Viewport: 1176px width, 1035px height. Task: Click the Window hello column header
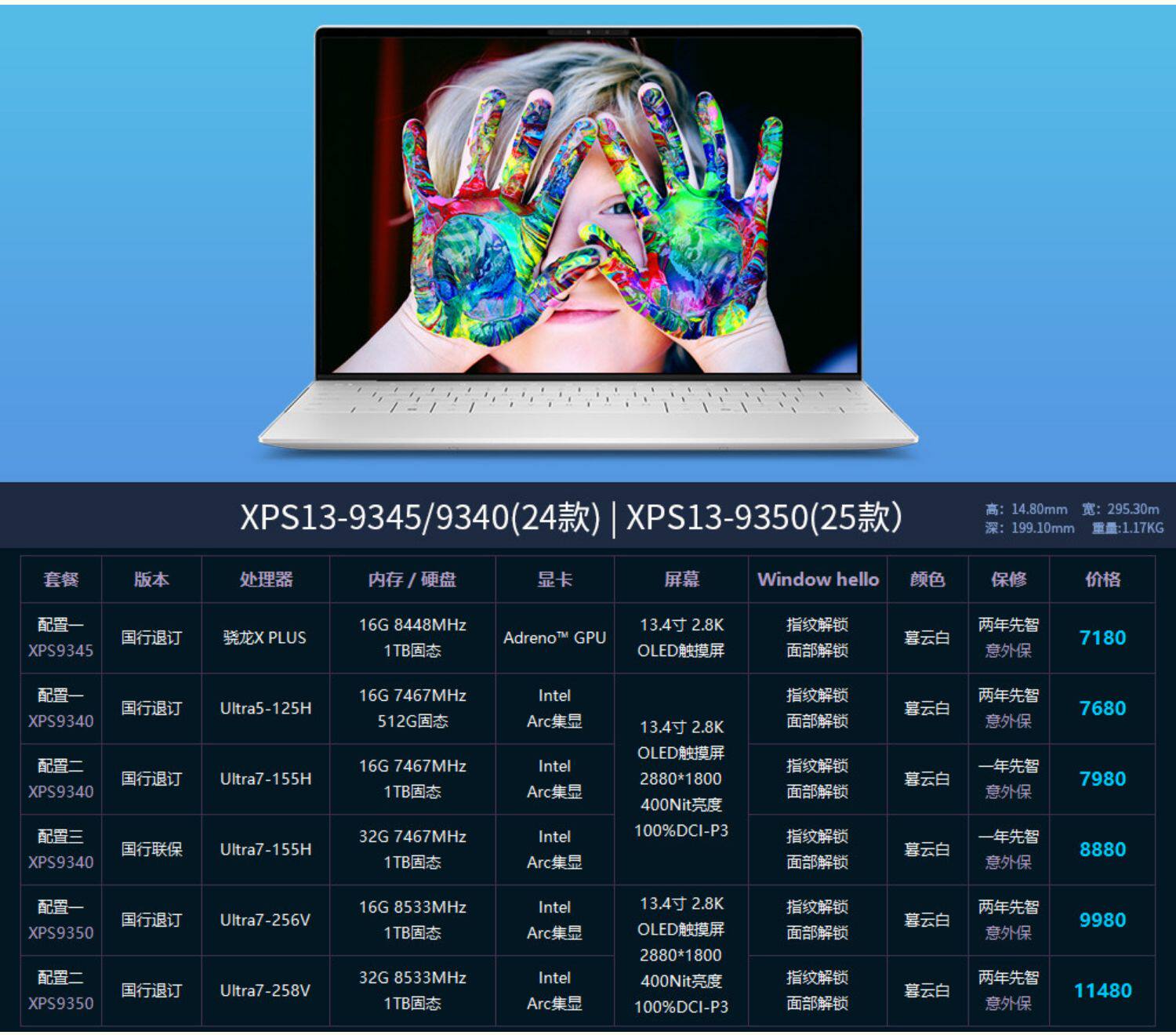[818, 579]
